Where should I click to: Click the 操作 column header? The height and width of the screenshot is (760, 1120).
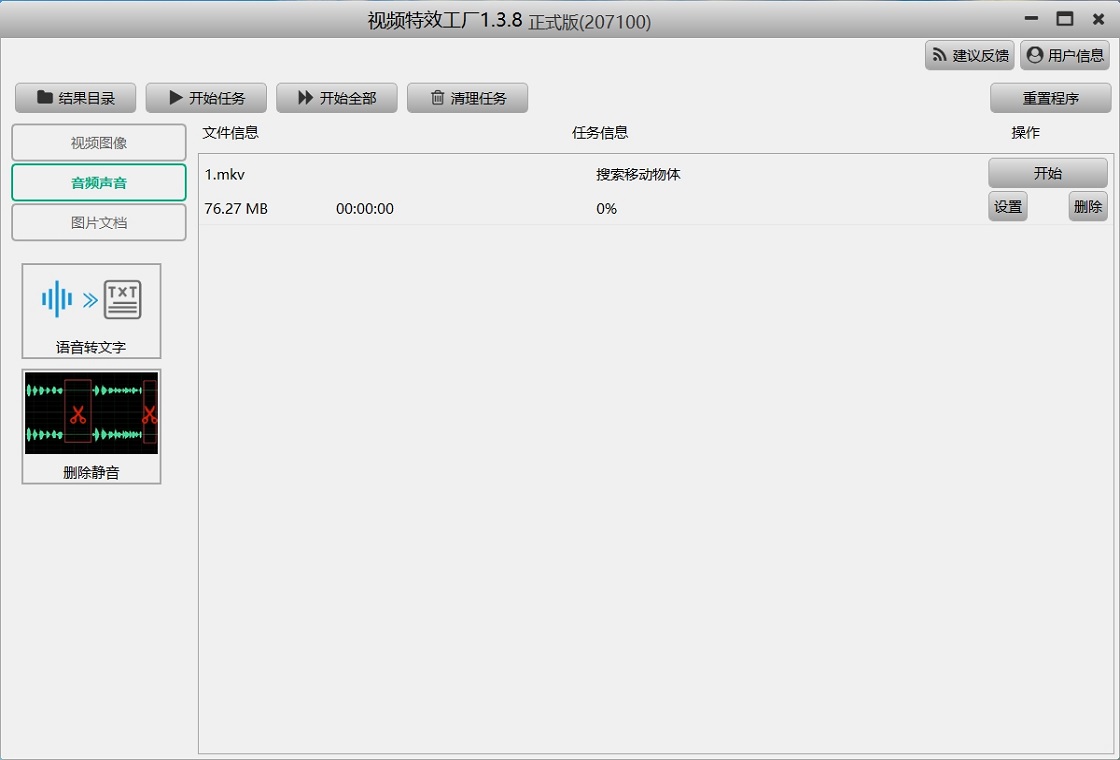click(x=1026, y=132)
